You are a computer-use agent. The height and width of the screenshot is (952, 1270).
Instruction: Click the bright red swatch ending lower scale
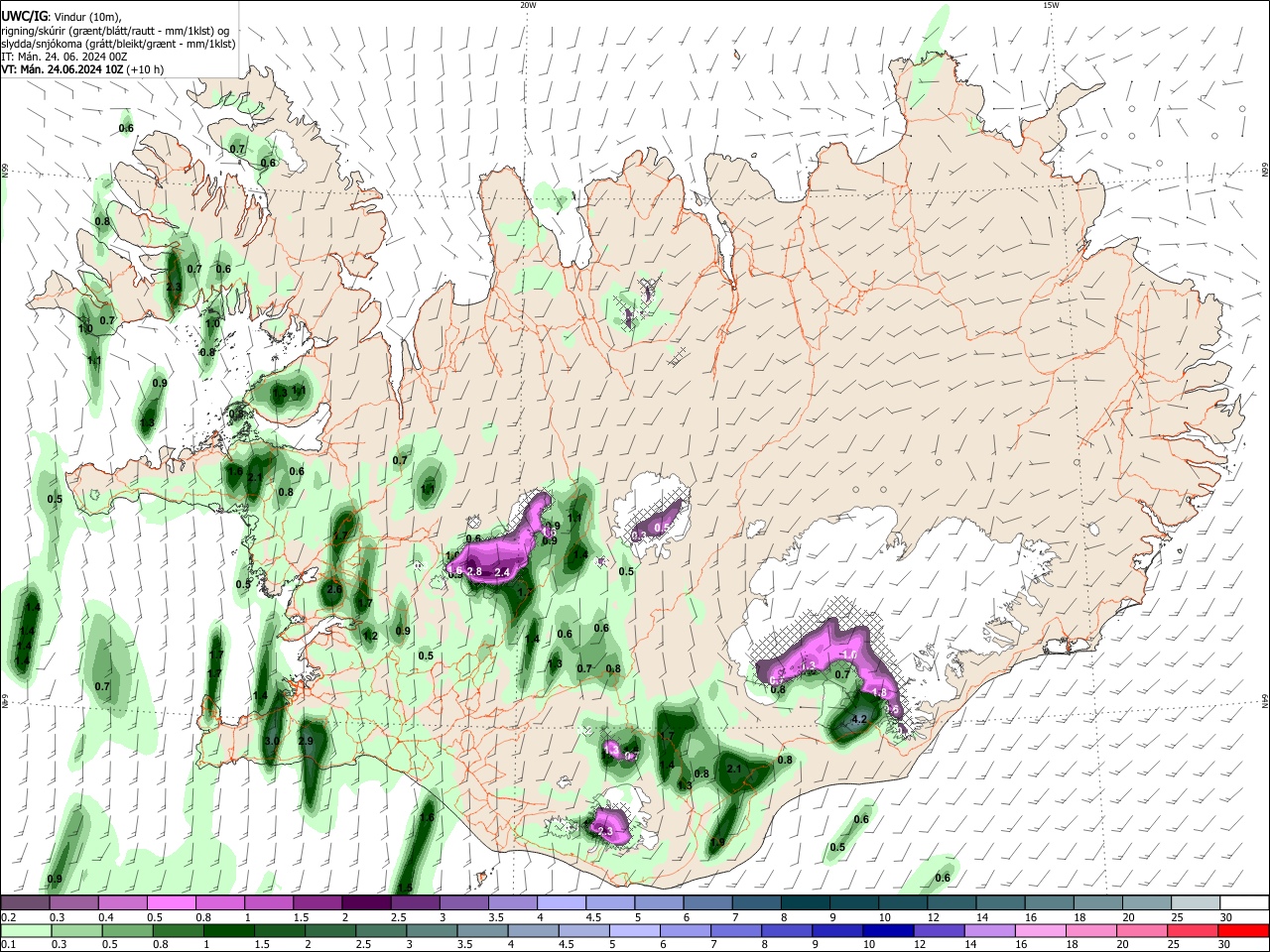pos(1245,931)
